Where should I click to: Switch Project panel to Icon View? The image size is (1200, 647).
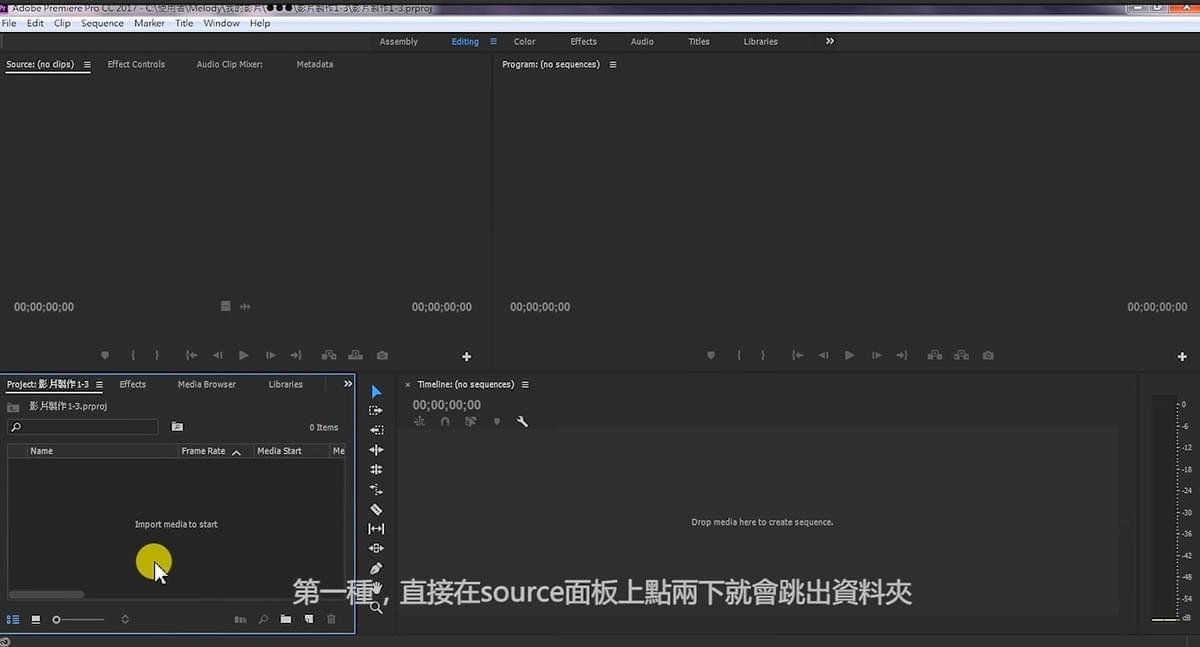point(36,620)
